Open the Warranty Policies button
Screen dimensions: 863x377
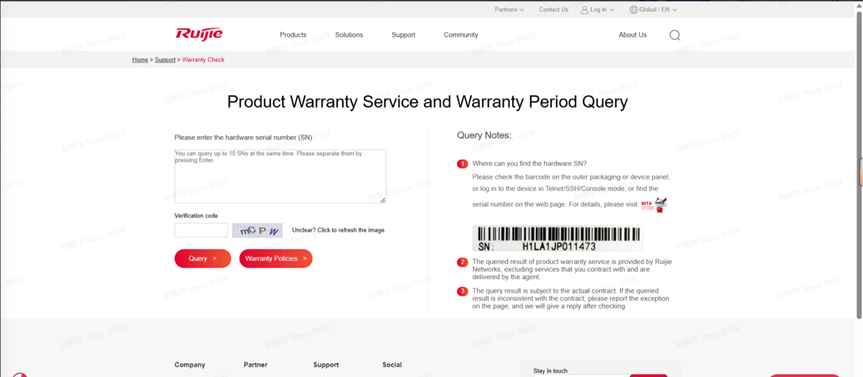coord(276,258)
